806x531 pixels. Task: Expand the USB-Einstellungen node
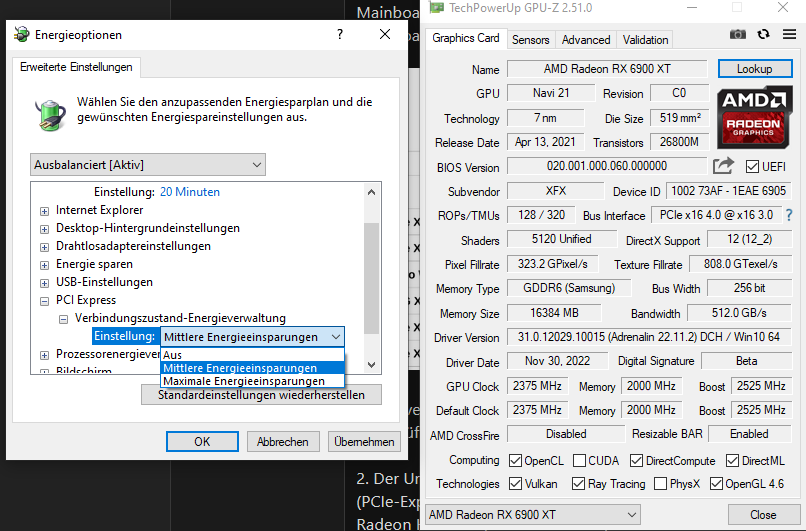(45, 283)
